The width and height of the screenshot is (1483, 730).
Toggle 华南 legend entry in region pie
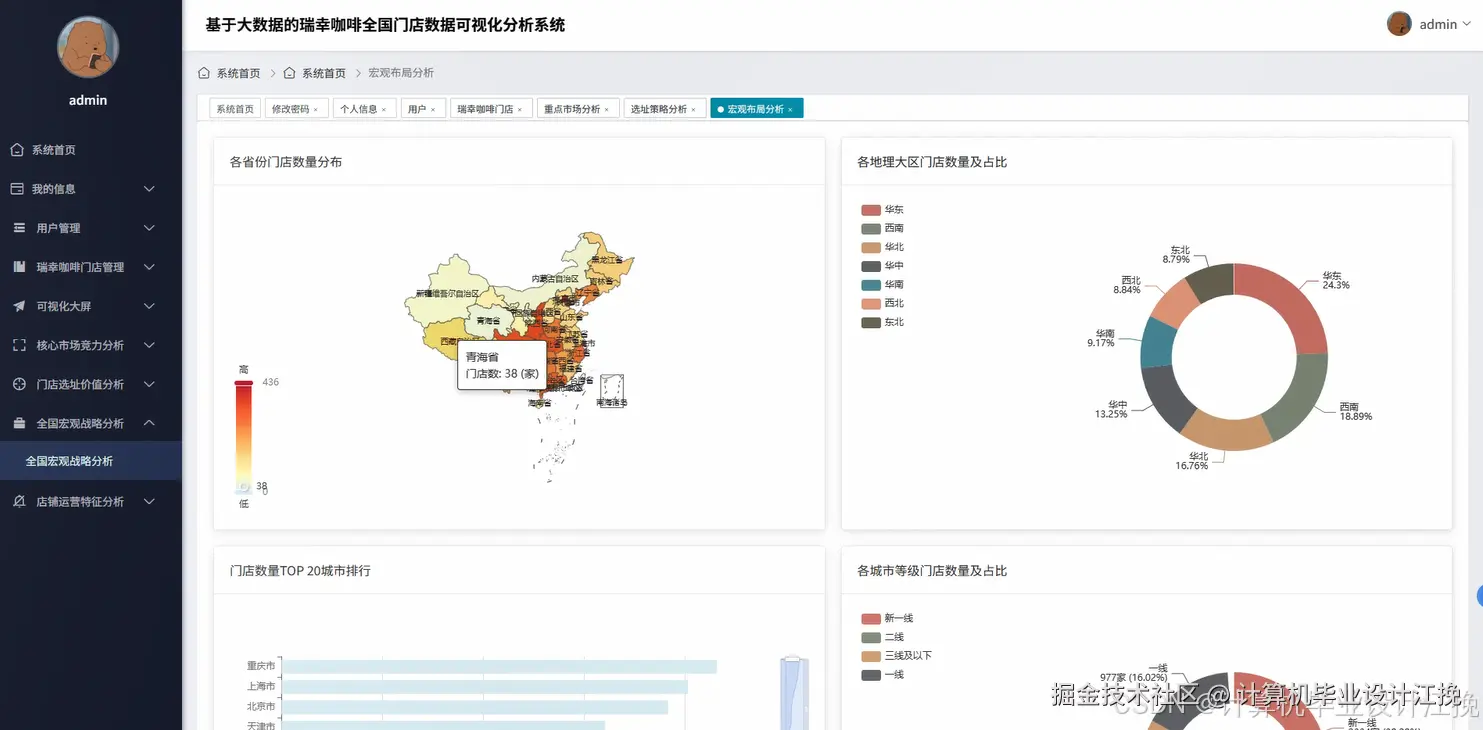tap(882, 285)
